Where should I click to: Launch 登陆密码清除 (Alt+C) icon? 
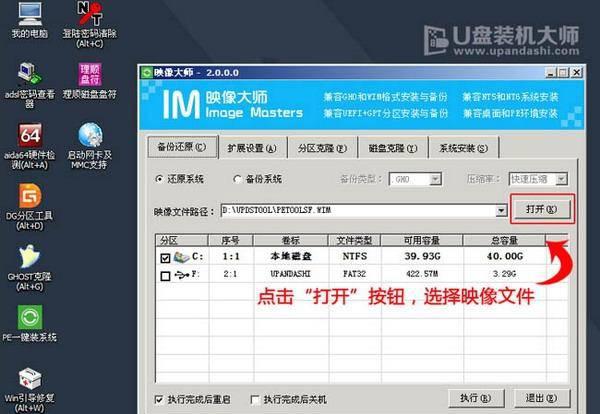tap(90, 24)
